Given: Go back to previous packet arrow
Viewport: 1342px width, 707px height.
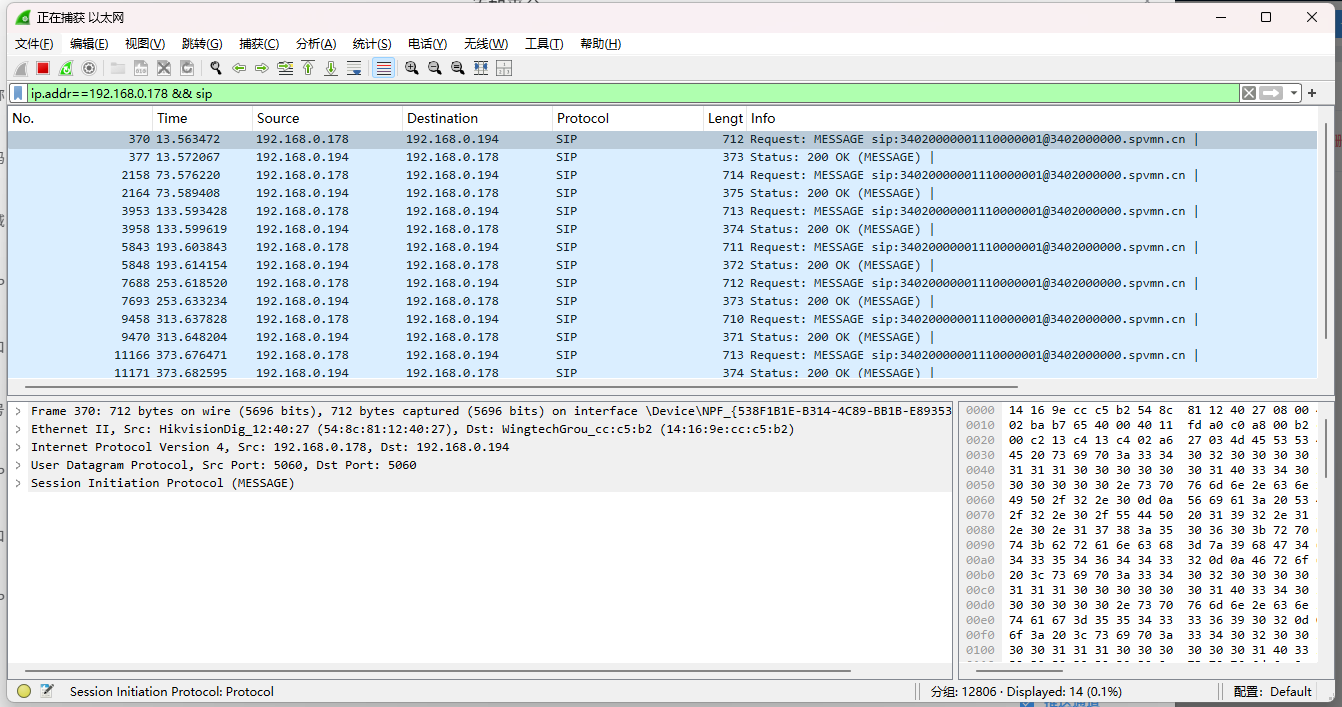Looking at the screenshot, I should pos(239,68).
